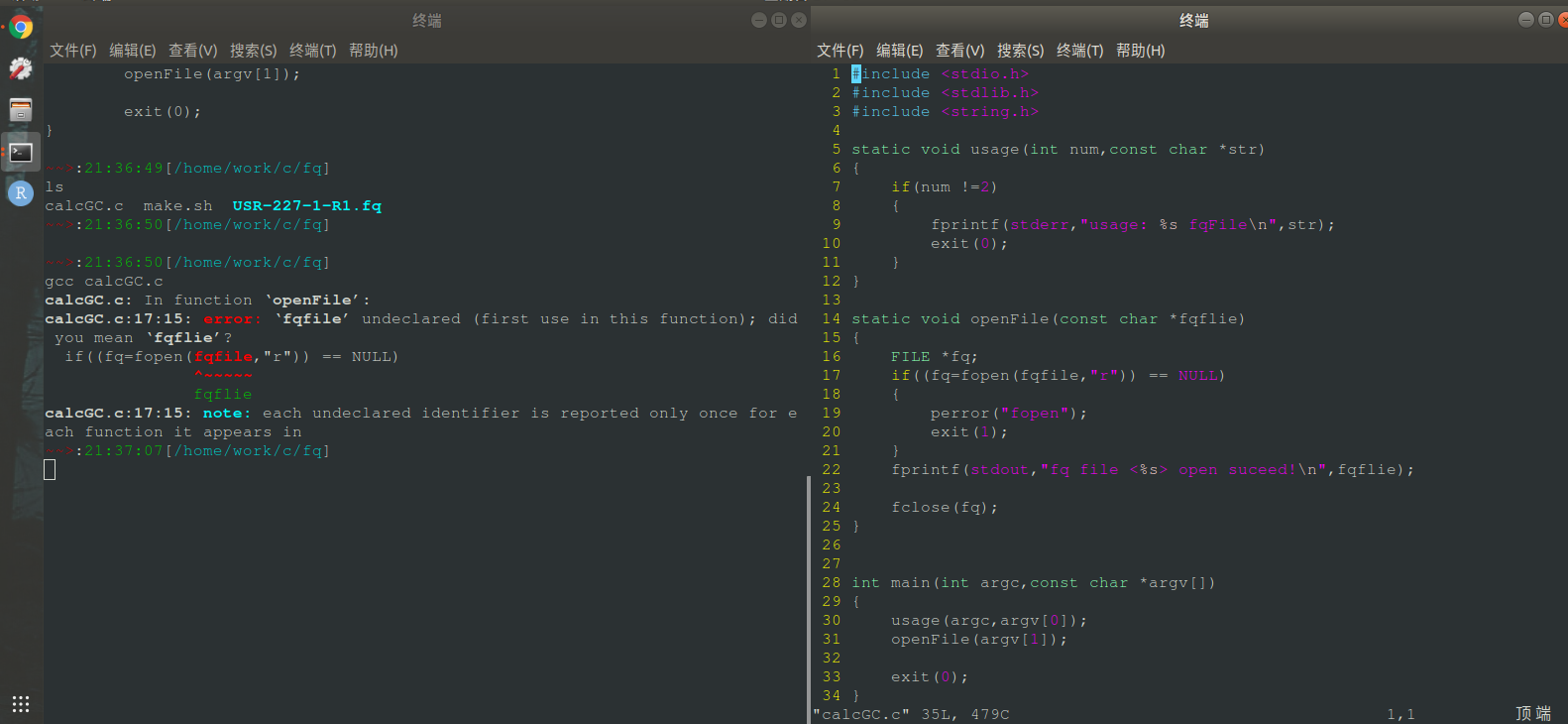Screen dimensions: 1568x724
Task: Minimize the right terminal window
Action: (1526, 20)
